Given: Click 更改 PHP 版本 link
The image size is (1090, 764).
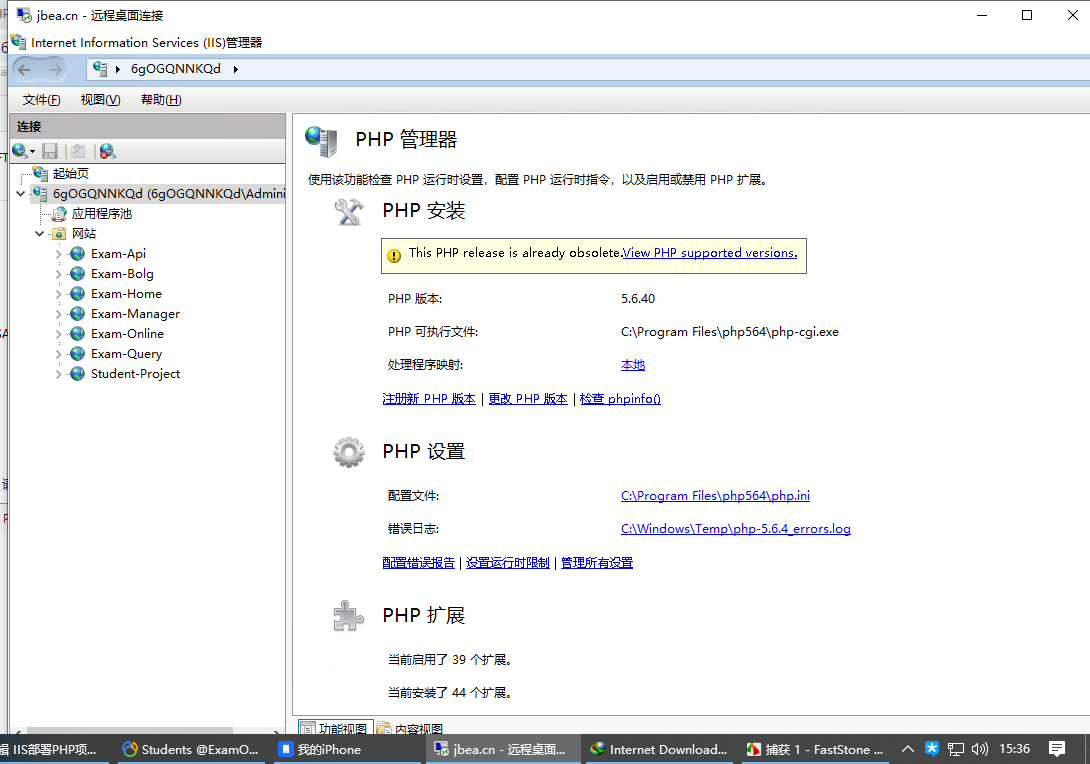Looking at the screenshot, I should coord(528,398).
